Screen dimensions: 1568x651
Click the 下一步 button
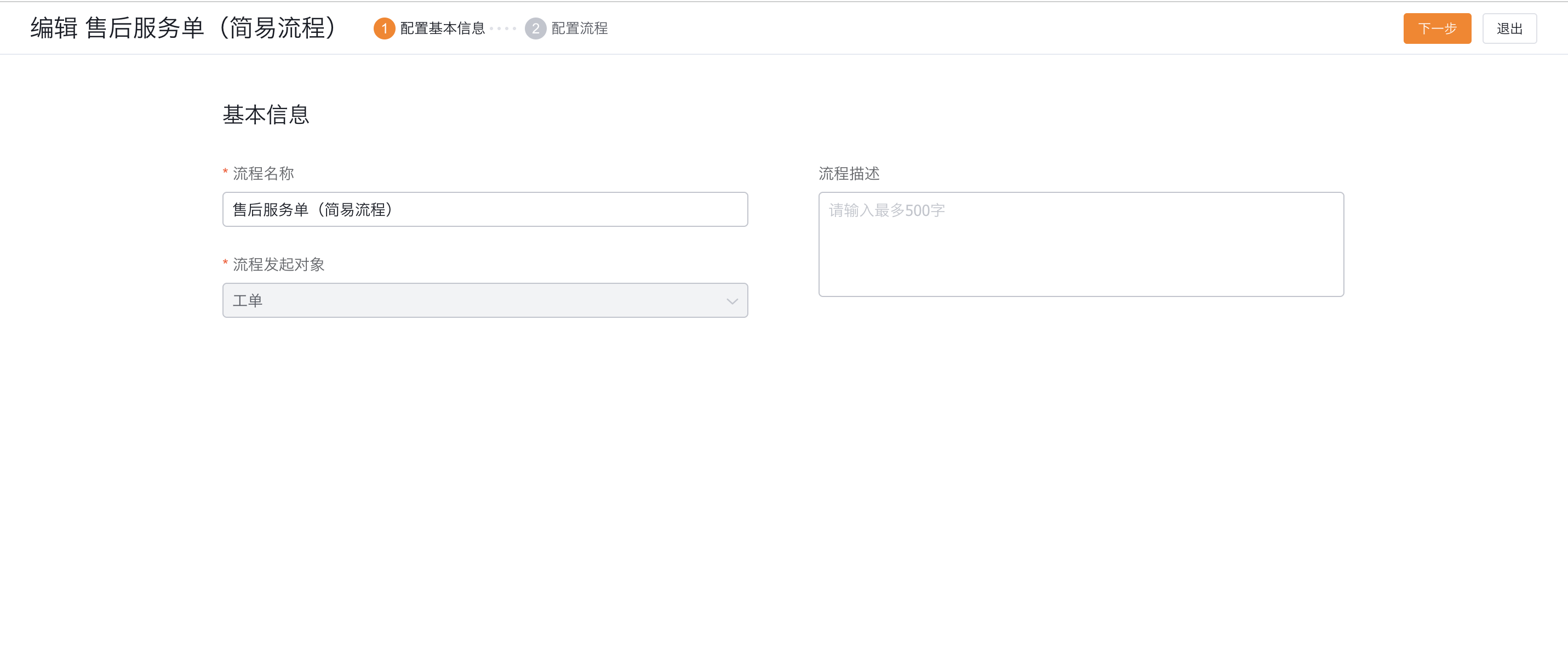[1437, 28]
